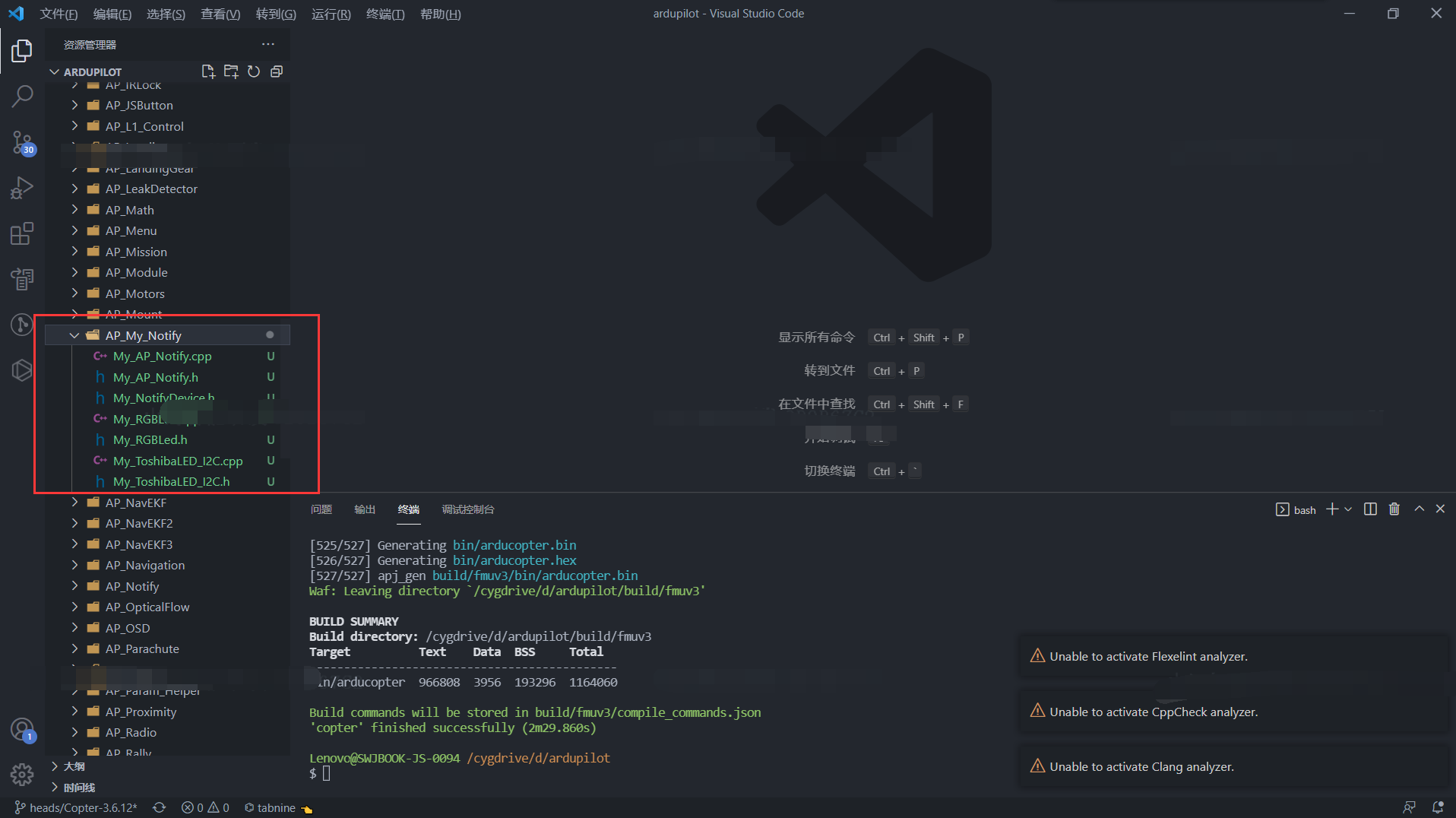The width and height of the screenshot is (1456, 818).
Task: Open the launch profile dropdown next to plus
Action: 1348,509
